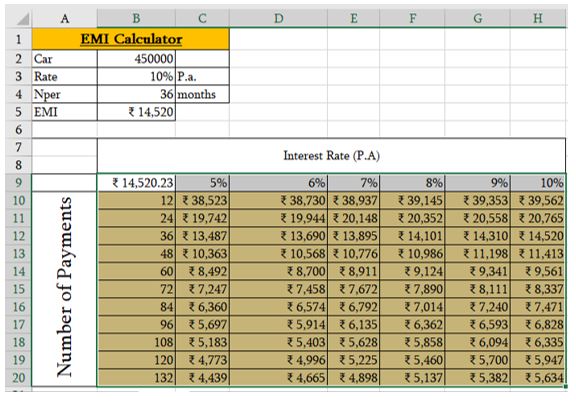The width and height of the screenshot is (576, 401).
Task: Select the Nper cell with 36
Action: [x=136, y=94]
